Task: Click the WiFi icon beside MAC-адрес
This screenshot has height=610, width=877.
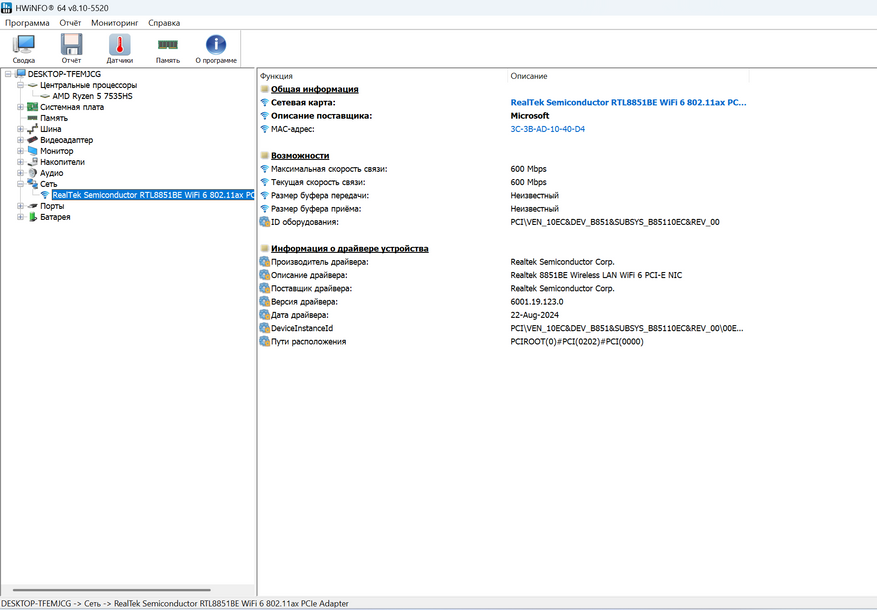Action: click(265, 129)
